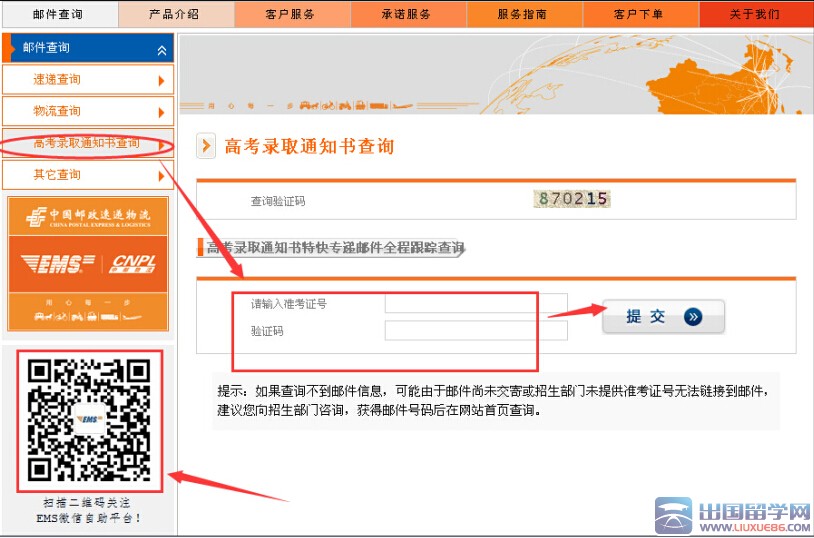Collapse the 邮件查询 sidebar header chevron
This screenshot has height=538, width=814.
click(162, 49)
